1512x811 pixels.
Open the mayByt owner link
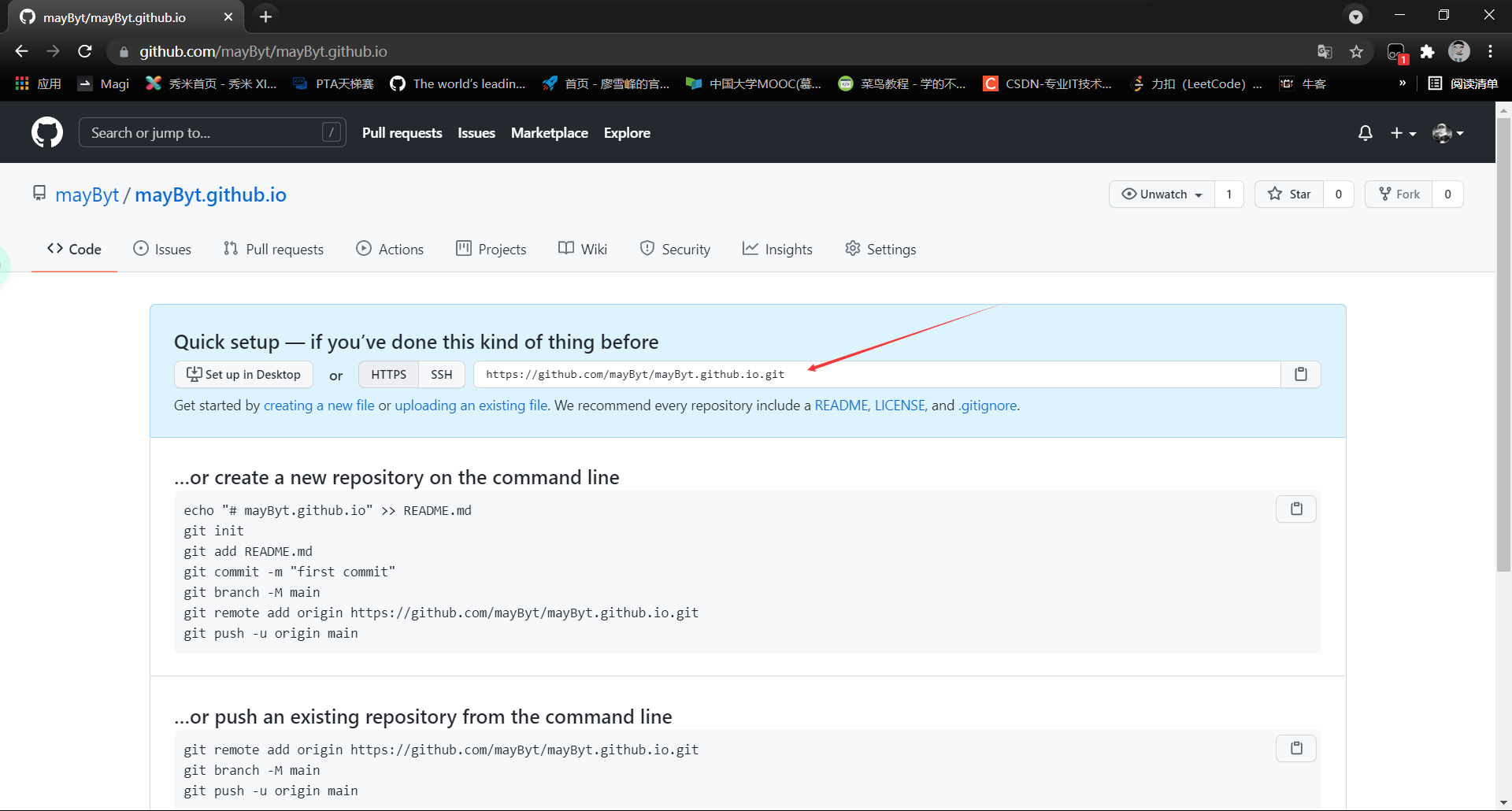87,194
